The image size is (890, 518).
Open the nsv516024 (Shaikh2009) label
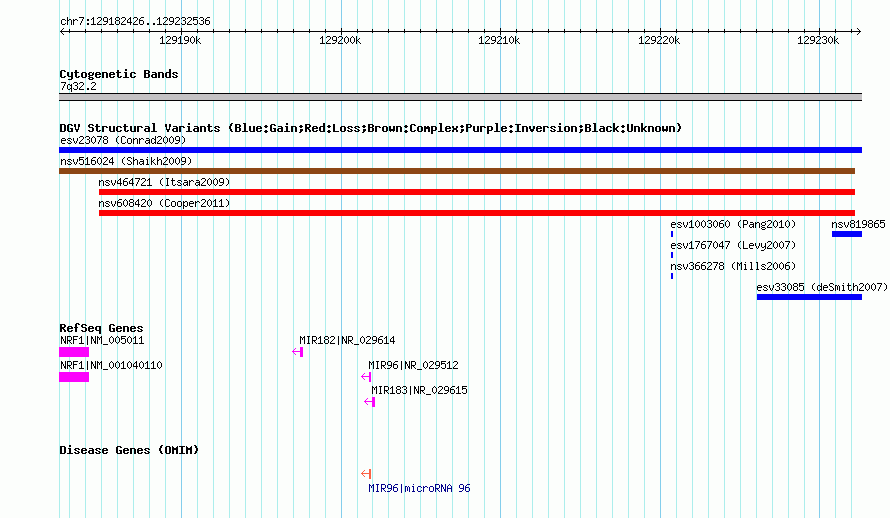coord(126,161)
